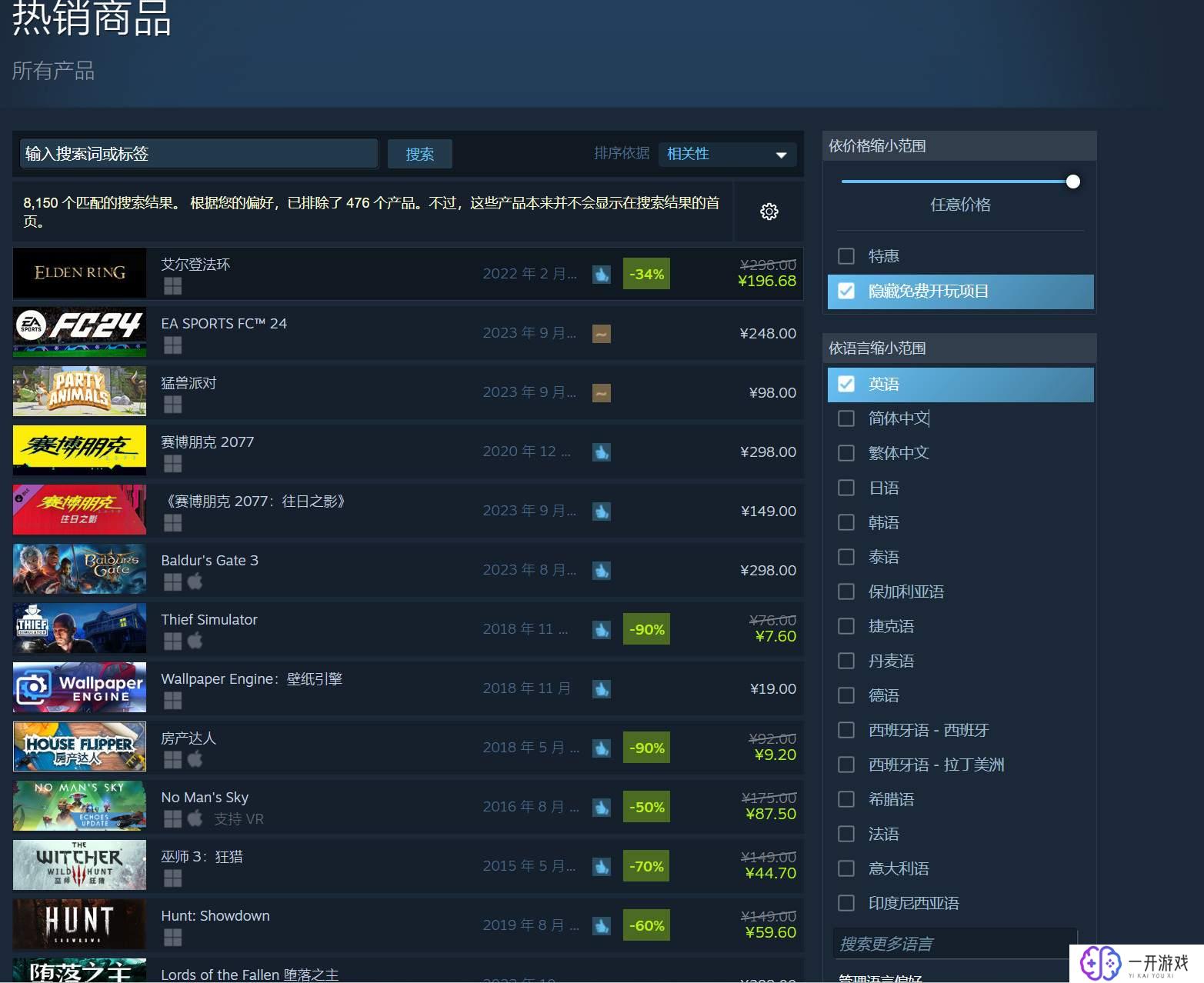
Task: Click macOS apple icon under No Man's Sky
Action: 195,818
